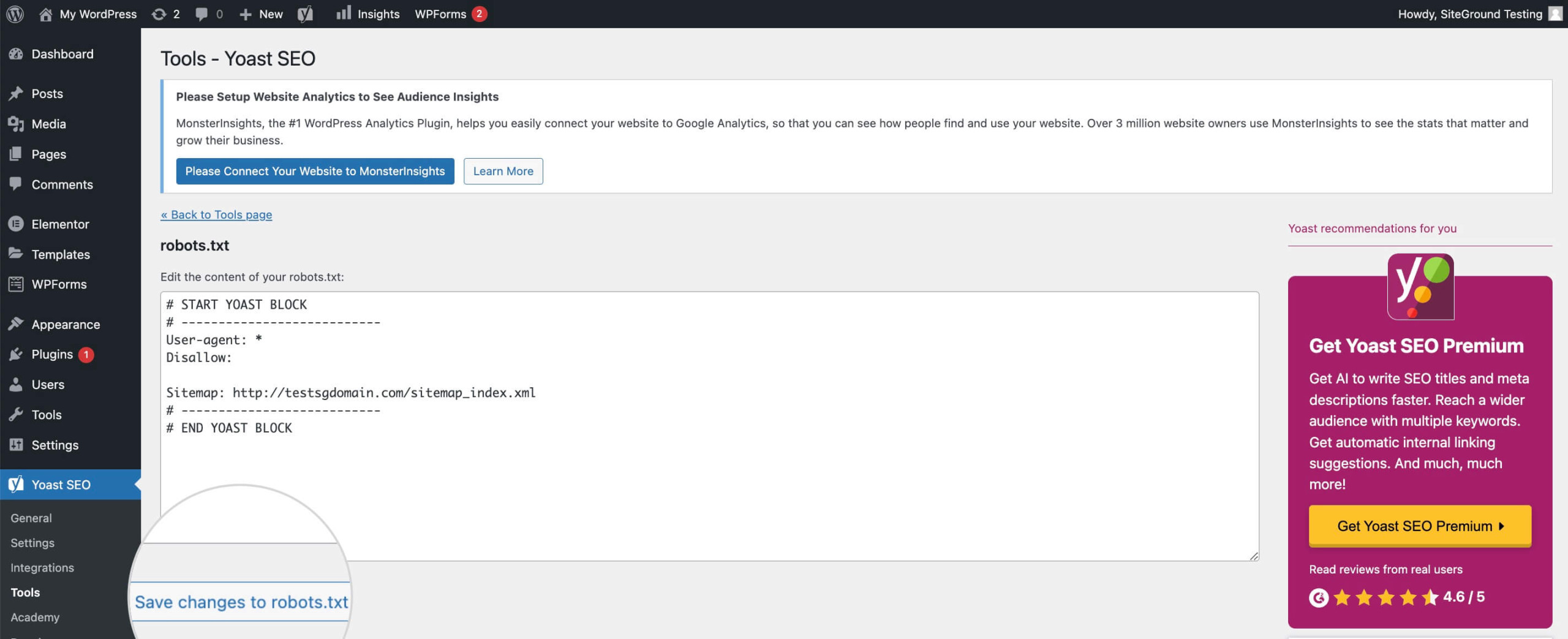The height and width of the screenshot is (639, 1568).
Task: Click the Sitemap URL line in robots.txt
Action: [x=351, y=392]
